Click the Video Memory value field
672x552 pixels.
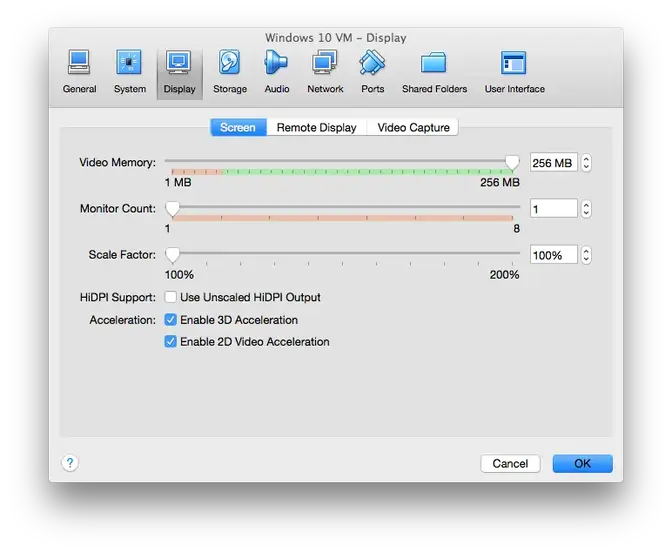(x=554, y=163)
